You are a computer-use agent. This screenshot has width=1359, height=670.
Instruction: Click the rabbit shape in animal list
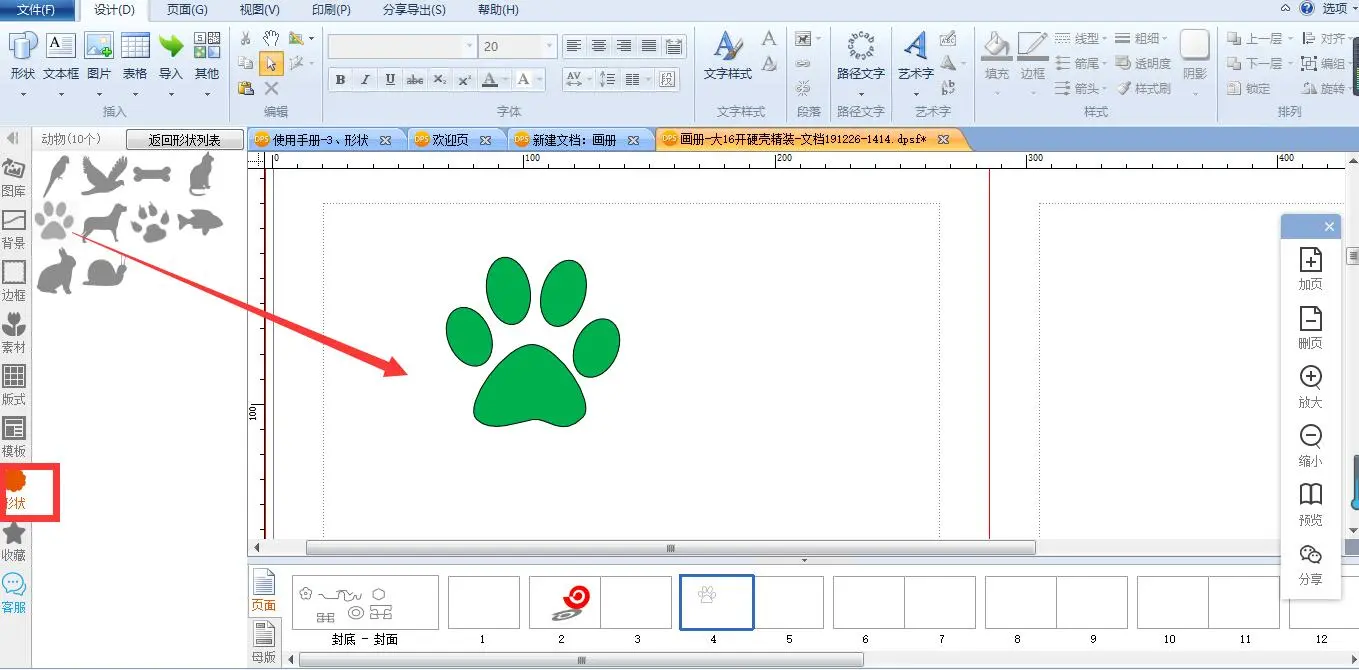(56, 271)
